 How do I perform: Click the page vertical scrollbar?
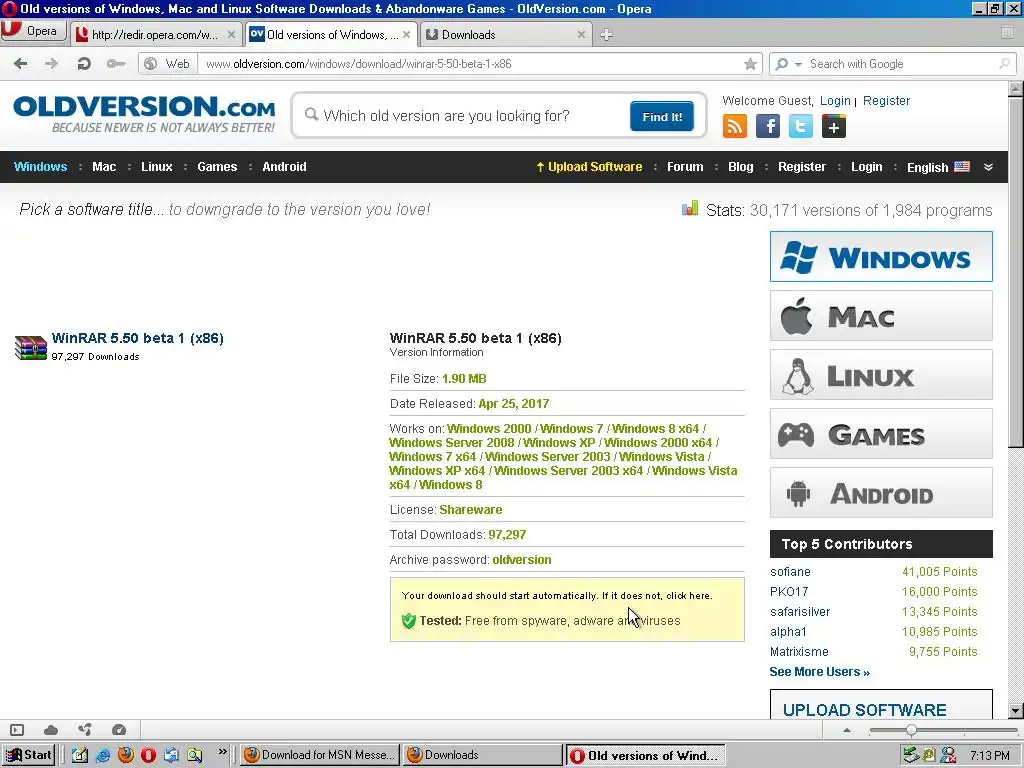pyautogui.click(x=1016, y=272)
